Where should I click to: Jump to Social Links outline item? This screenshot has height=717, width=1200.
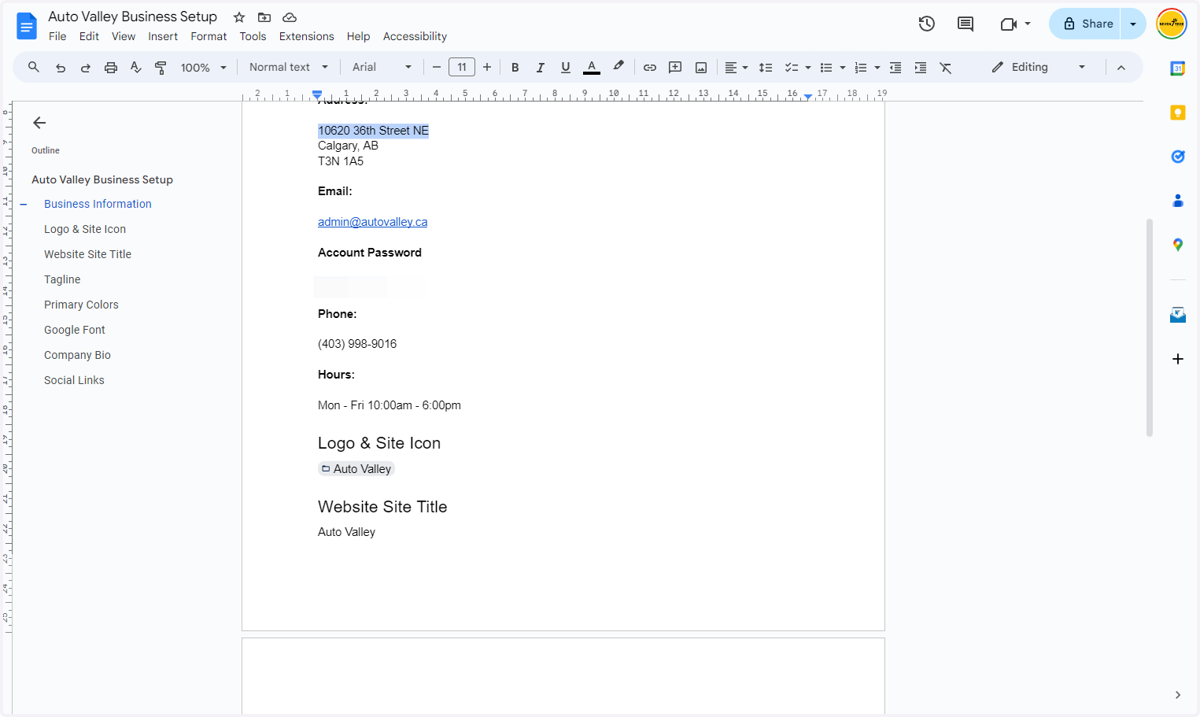coord(74,380)
